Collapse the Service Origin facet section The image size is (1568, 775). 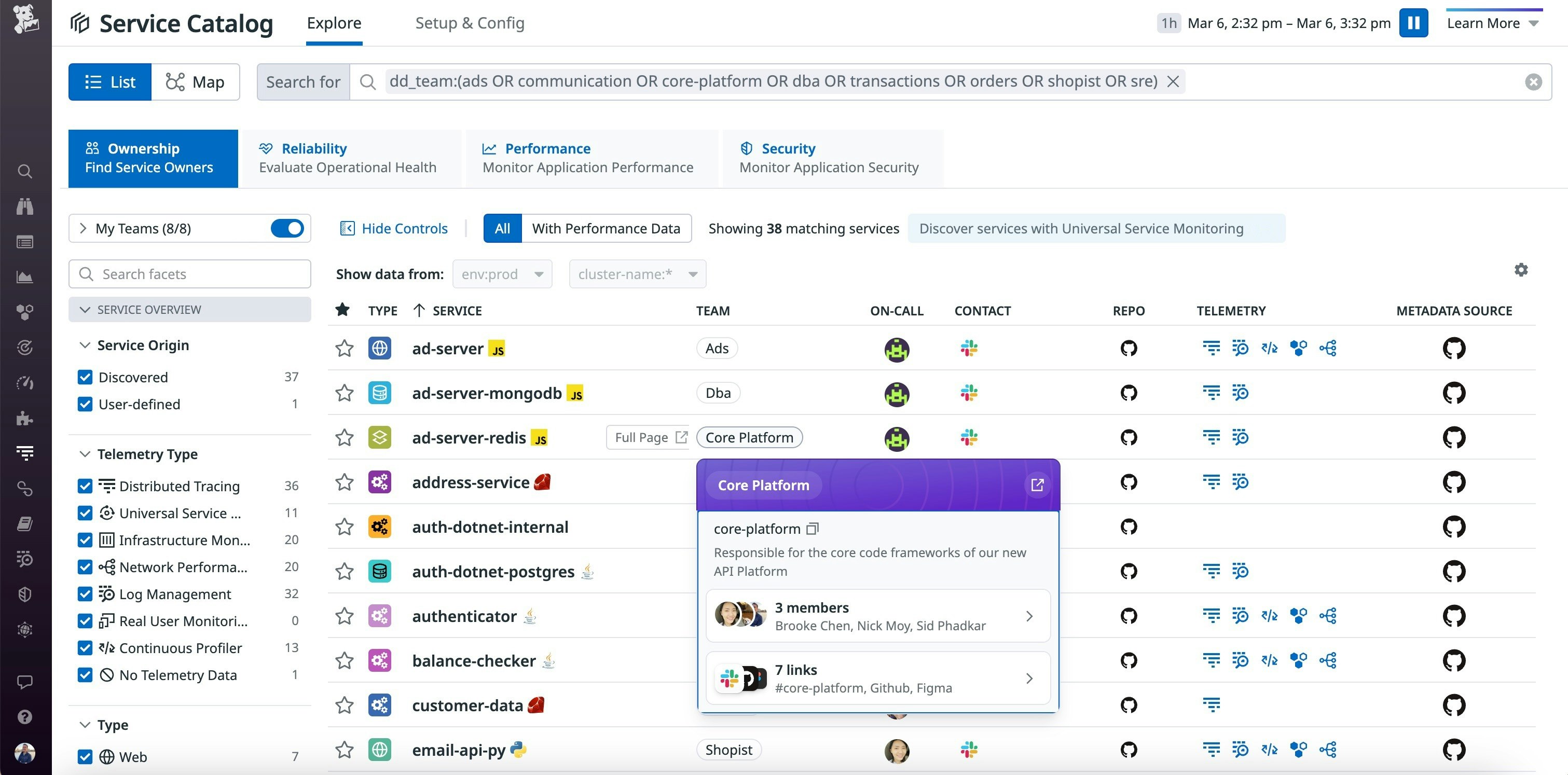[x=85, y=345]
